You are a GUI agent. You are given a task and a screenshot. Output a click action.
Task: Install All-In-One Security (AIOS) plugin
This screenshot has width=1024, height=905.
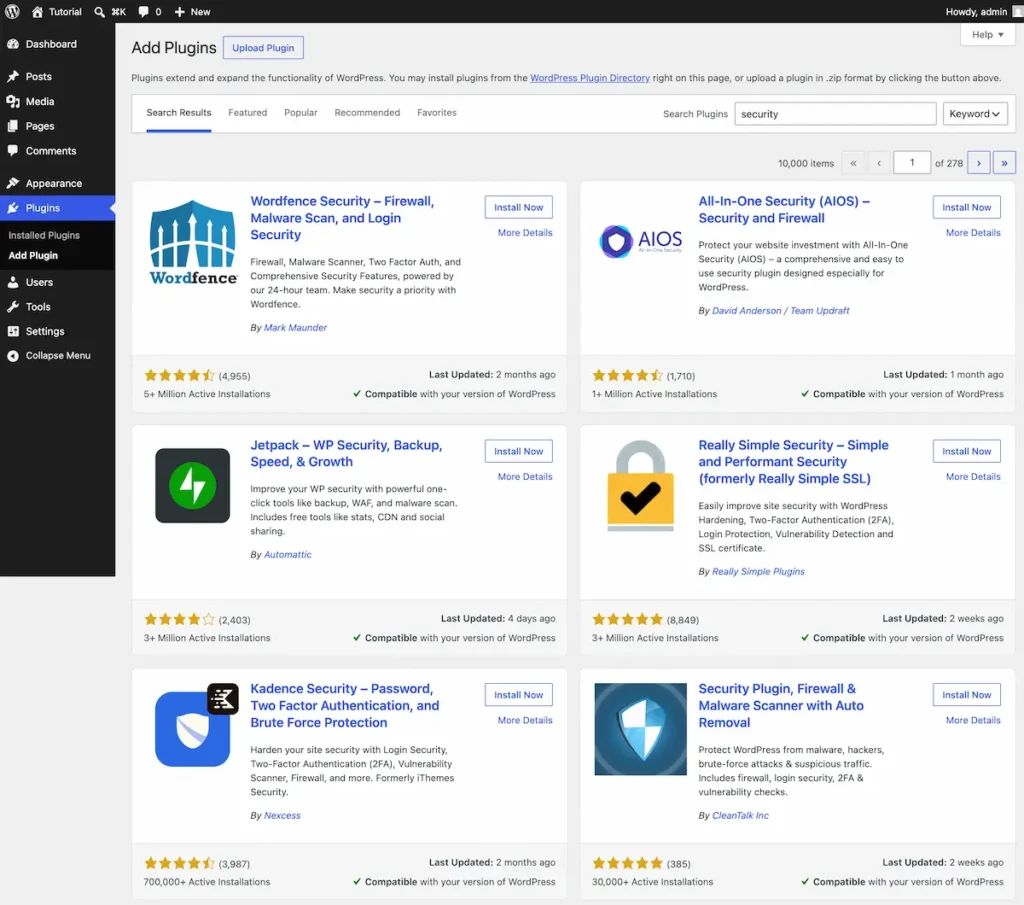(967, 207)
